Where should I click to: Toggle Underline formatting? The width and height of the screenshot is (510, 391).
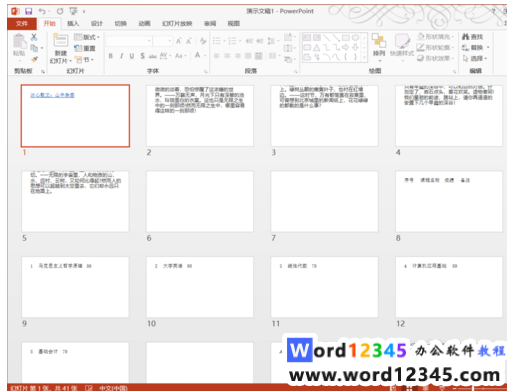tap(132, 56)
